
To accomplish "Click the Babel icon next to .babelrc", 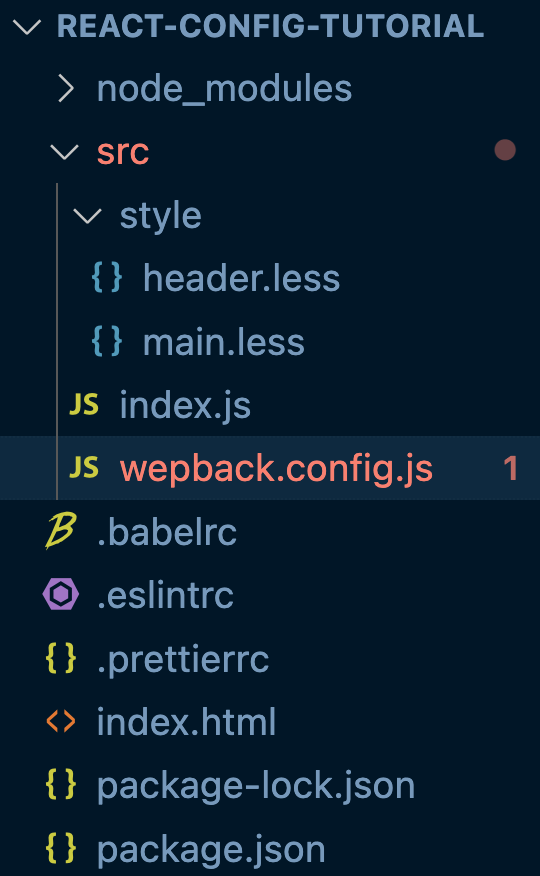I will tap(60, 531).
